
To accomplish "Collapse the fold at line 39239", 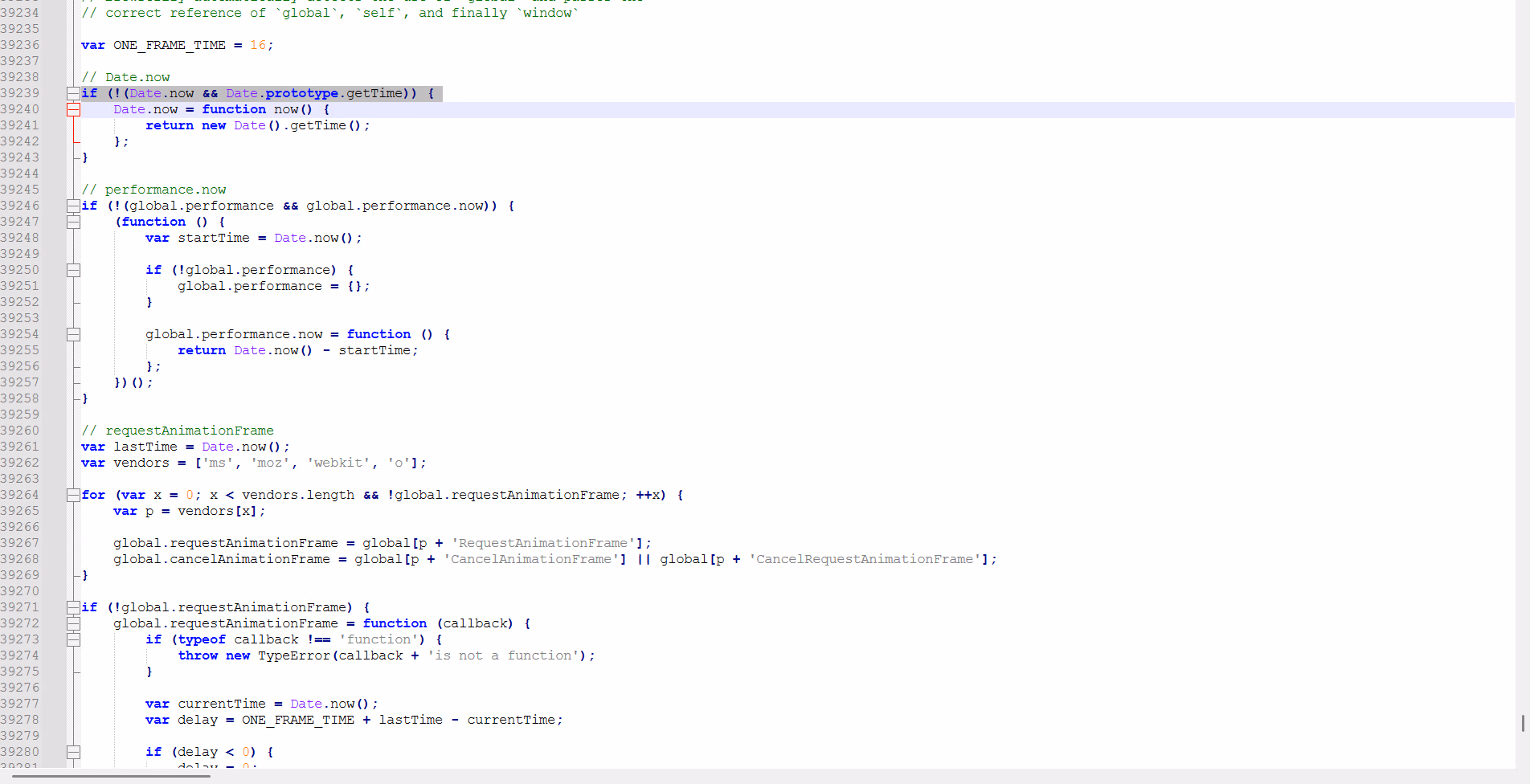I will [73, 93].
